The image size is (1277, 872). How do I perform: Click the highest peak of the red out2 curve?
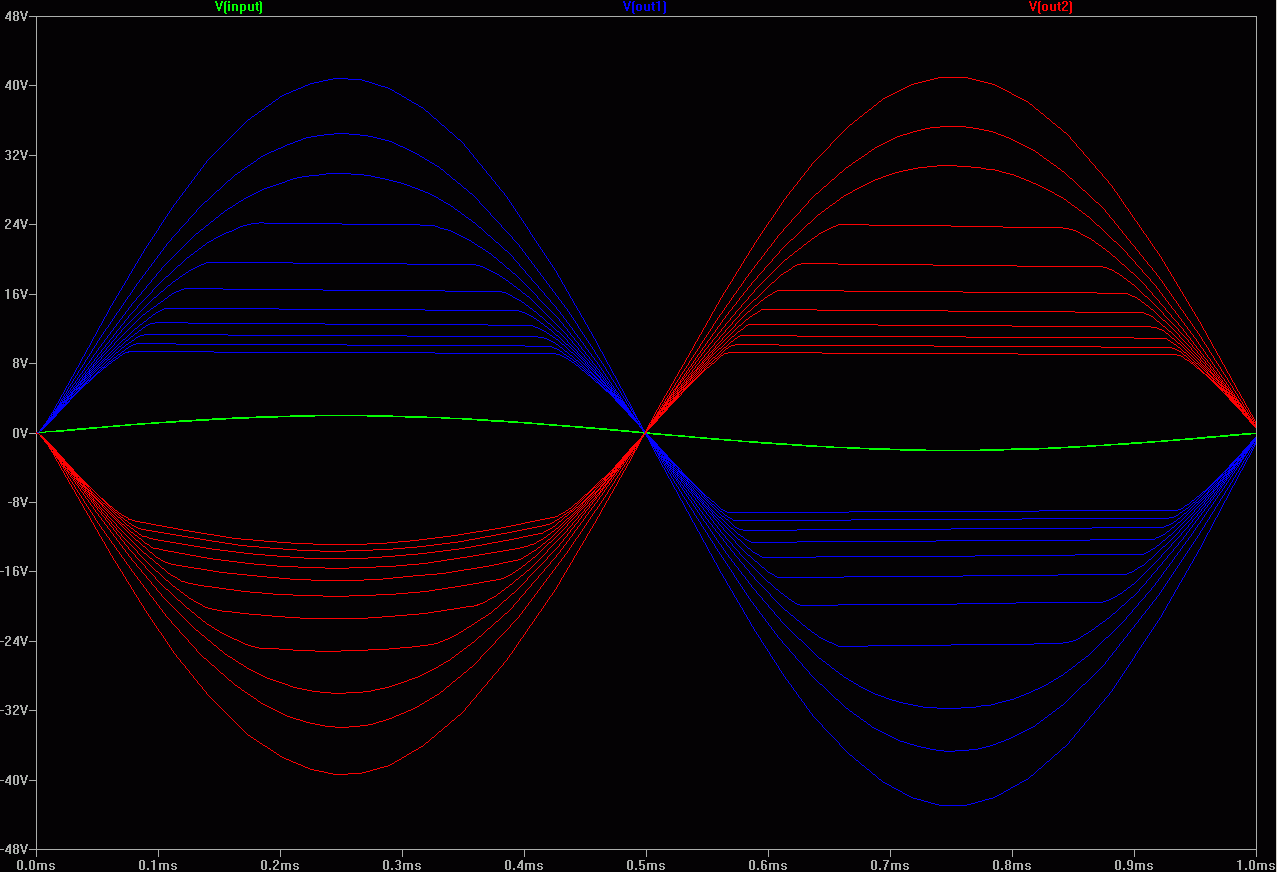951,77
